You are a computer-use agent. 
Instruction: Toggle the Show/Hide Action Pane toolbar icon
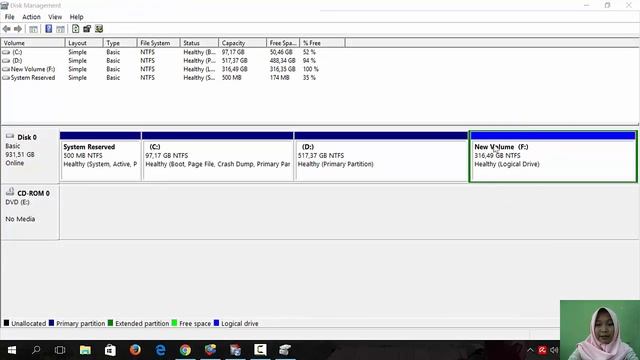click(60, 29)
